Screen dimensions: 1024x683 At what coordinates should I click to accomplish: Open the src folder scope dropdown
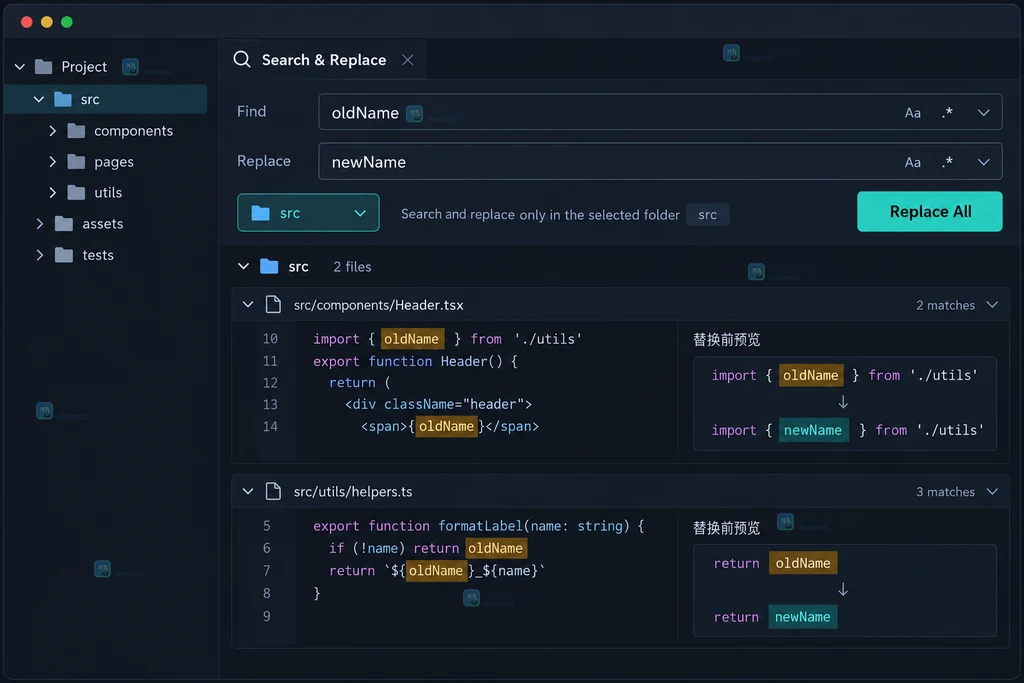308,212
